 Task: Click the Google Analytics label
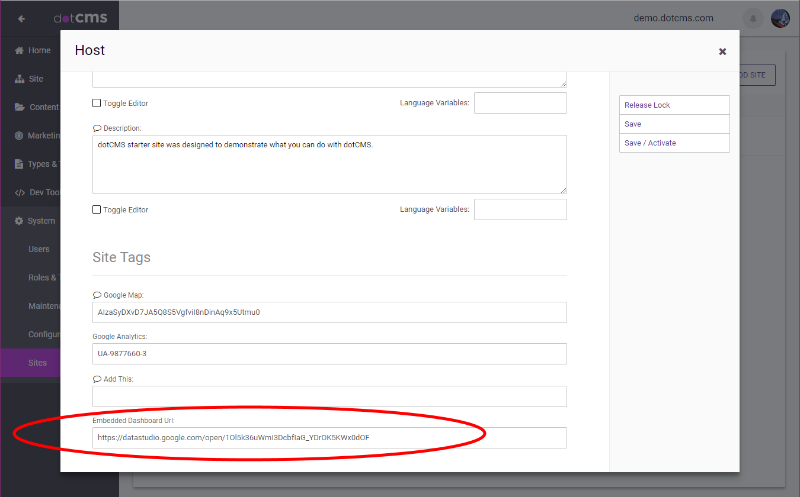click(120, 337)
